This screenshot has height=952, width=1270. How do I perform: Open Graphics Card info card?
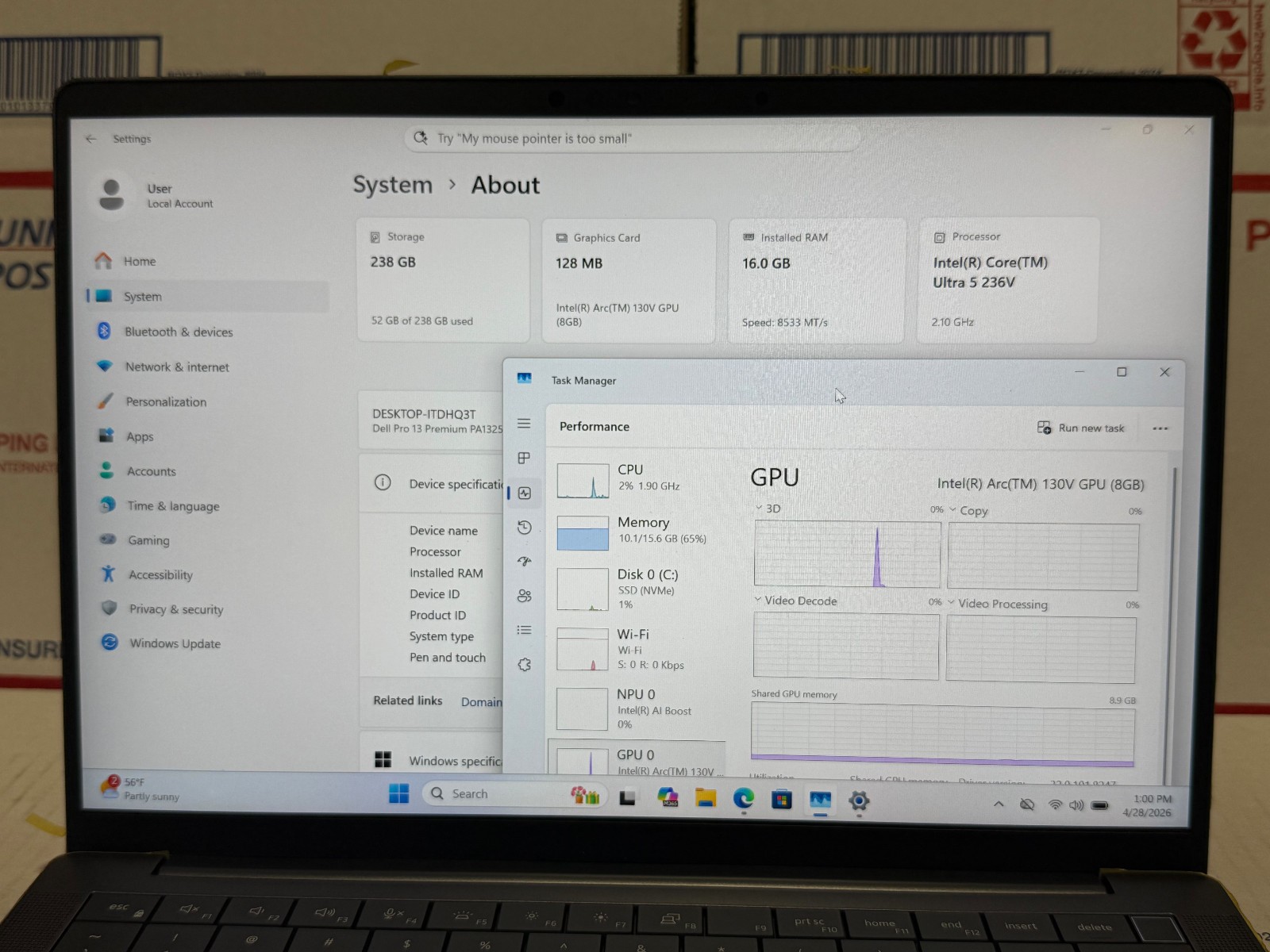click(x=629, y=280)
